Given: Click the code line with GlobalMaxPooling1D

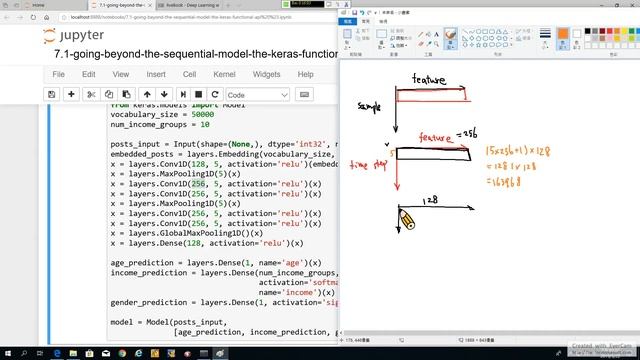Looking at the screenshot, I should [x=187, y=233].
